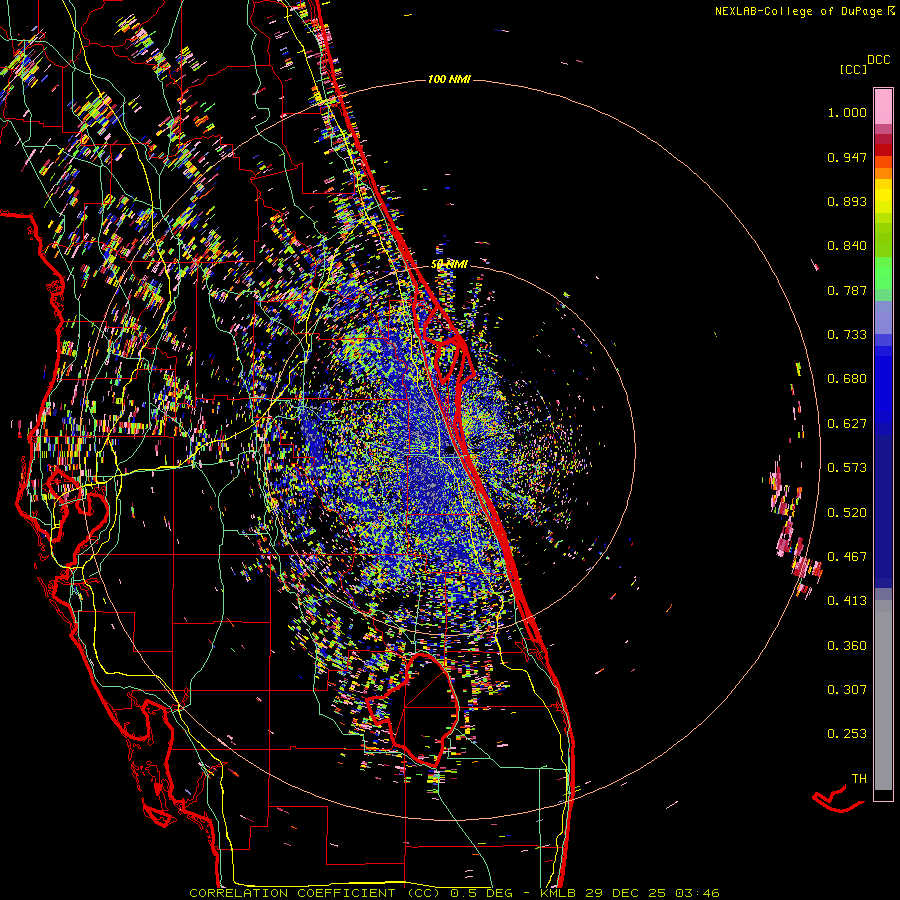Select the 0.840 scale value

pyautogui.click(x=847, y=246)
